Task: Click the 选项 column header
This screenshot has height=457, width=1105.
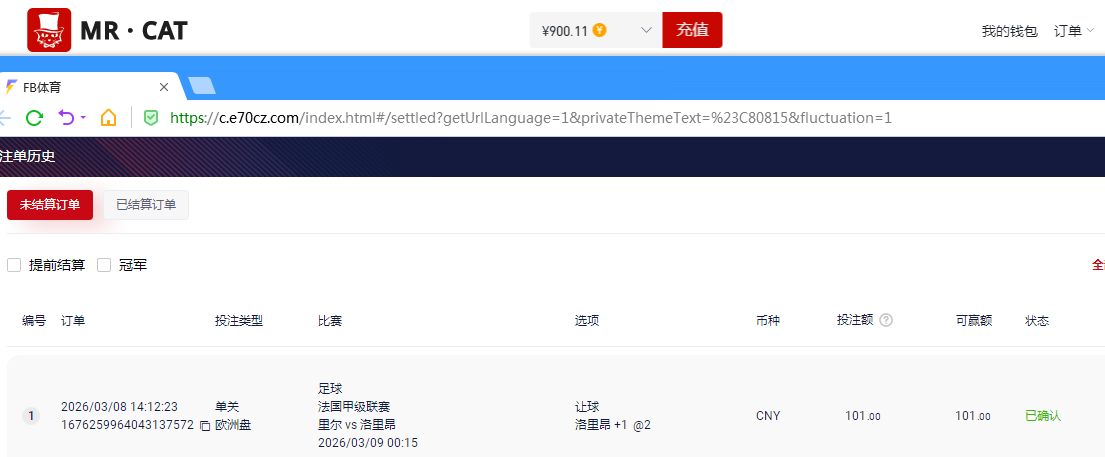Action: tap(587, 321)
